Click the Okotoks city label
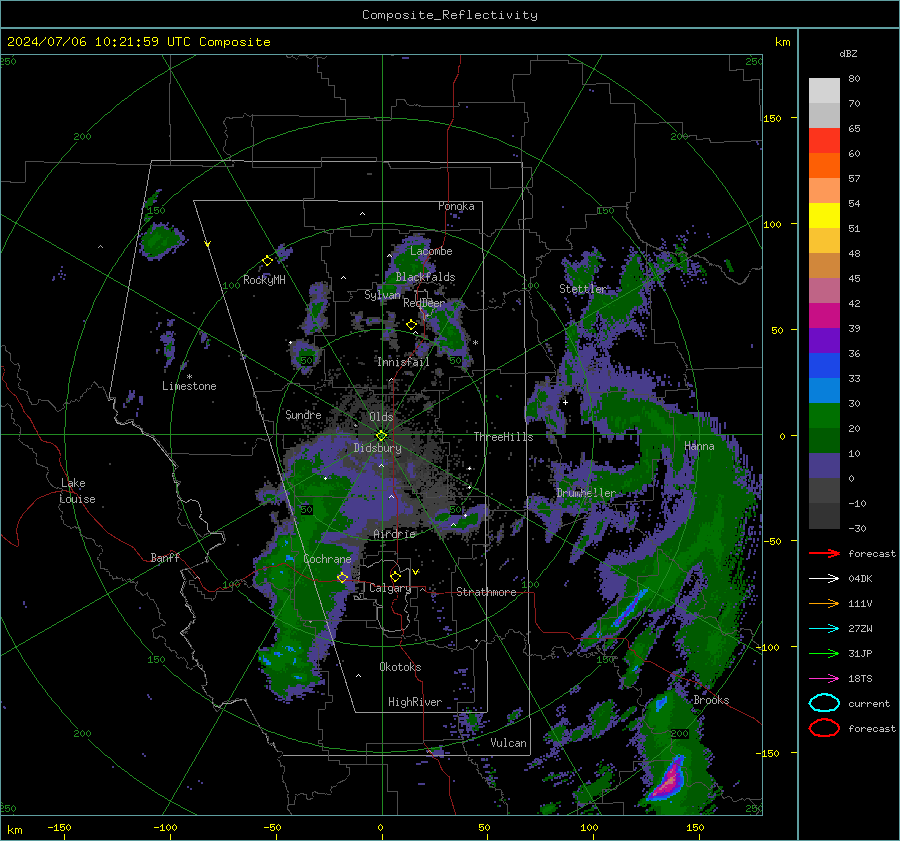The image size is (900, 841). [400, 667]
